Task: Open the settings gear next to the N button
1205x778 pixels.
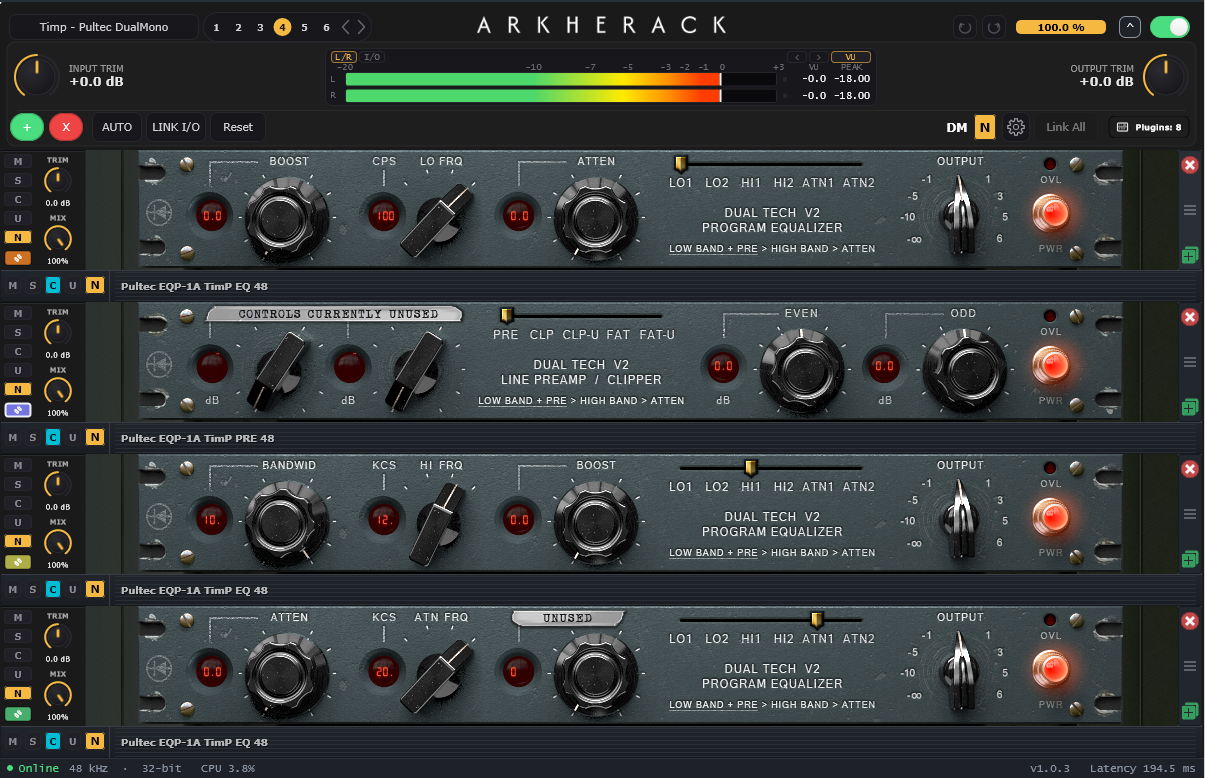Action: point(1016,127)
